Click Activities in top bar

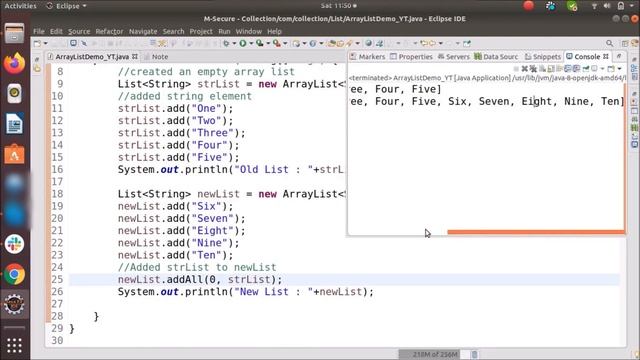[x=20, y=6]
